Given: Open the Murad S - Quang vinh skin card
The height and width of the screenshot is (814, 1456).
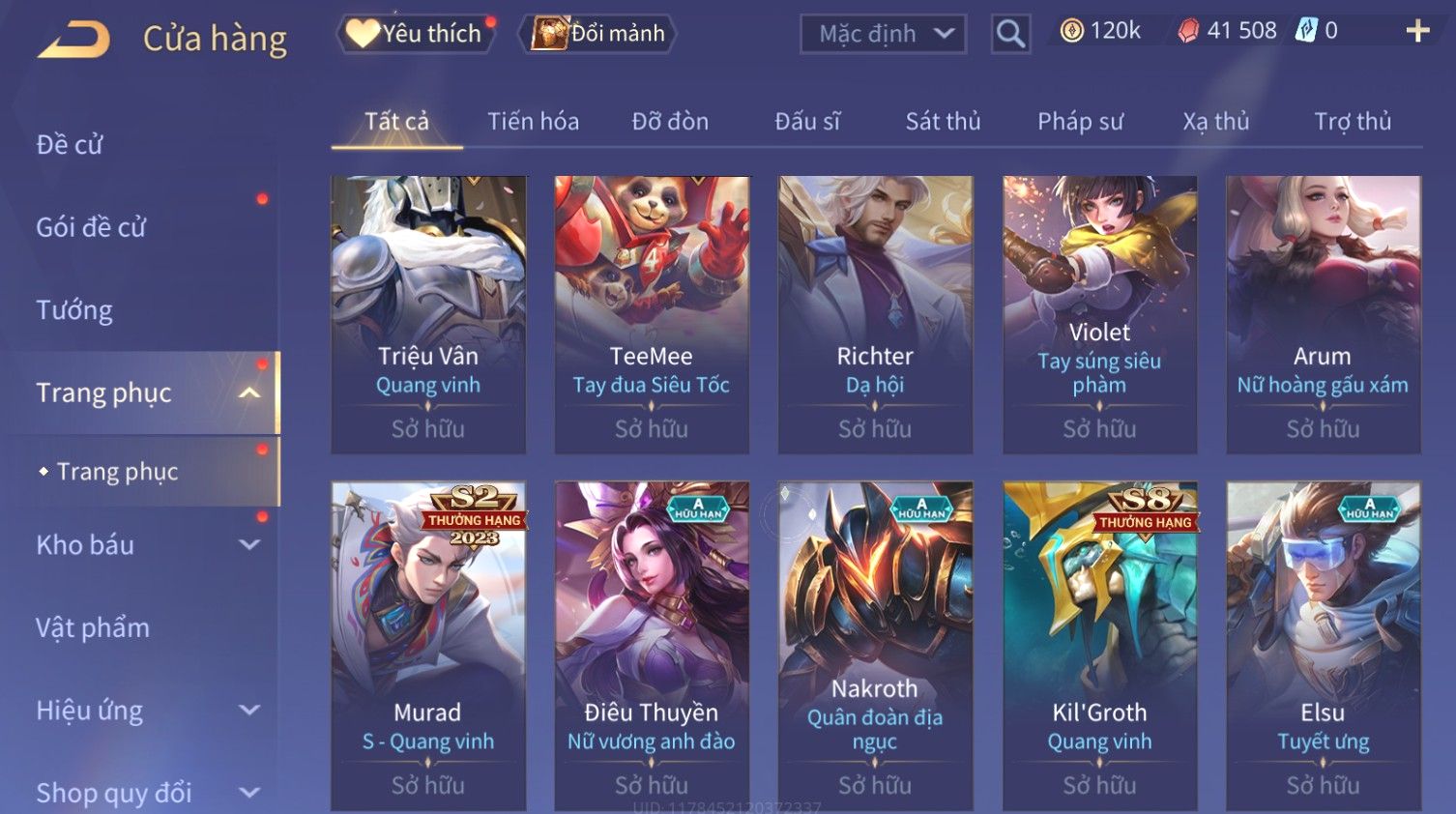Looking at the screenshot, I should pyautogui.click(x=428, y=646).
